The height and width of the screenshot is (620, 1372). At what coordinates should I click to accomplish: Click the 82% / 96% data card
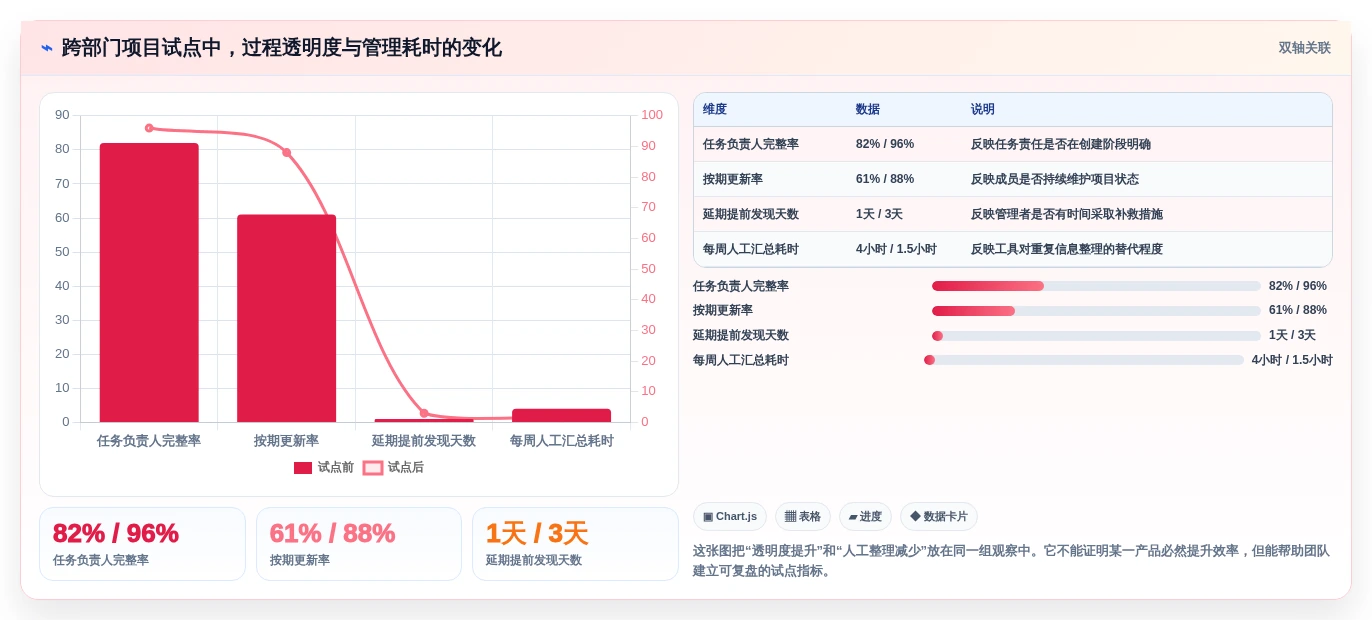click(x=142, y=544)
